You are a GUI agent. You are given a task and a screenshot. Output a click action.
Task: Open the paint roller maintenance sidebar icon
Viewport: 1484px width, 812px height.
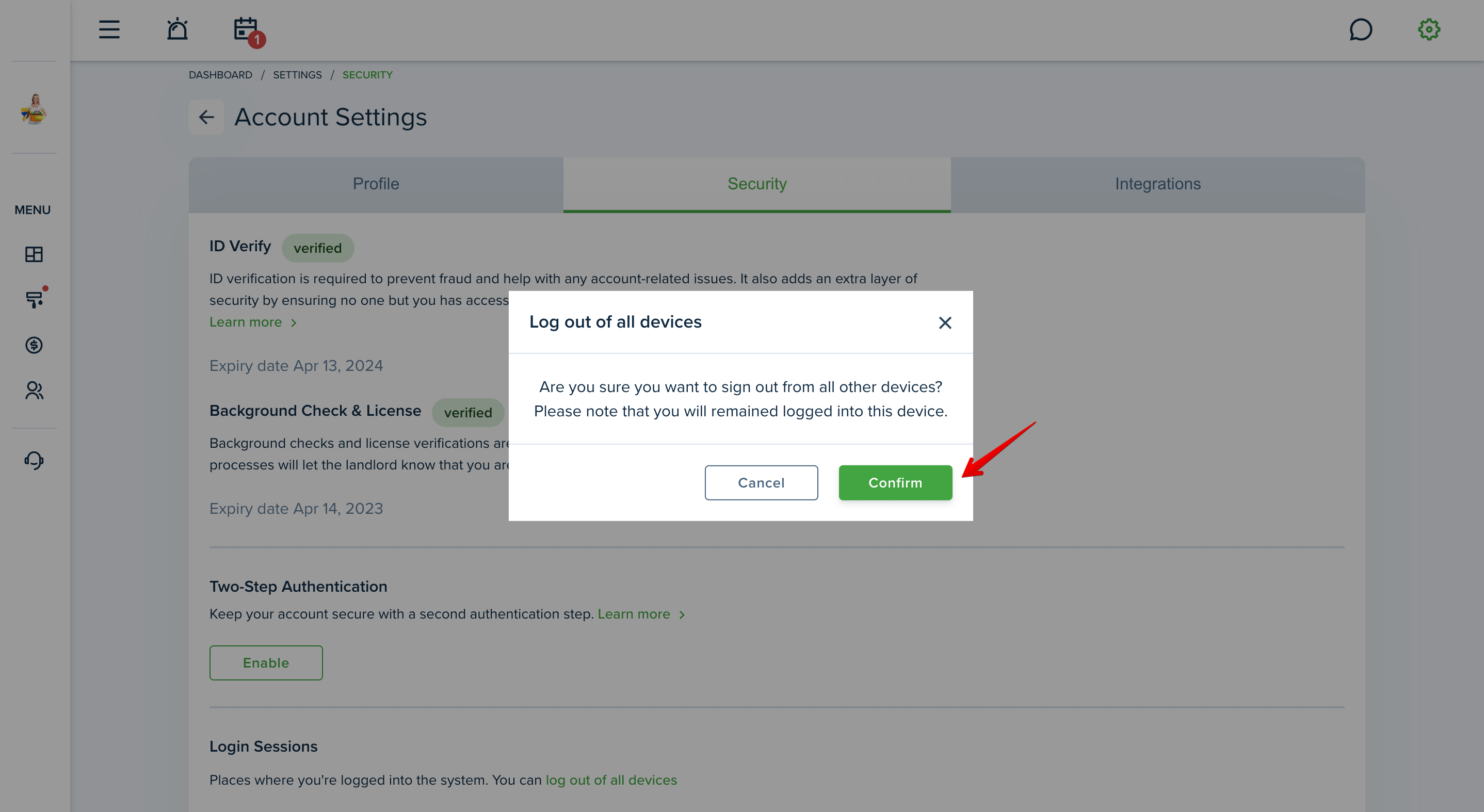[x=35, y=298]
